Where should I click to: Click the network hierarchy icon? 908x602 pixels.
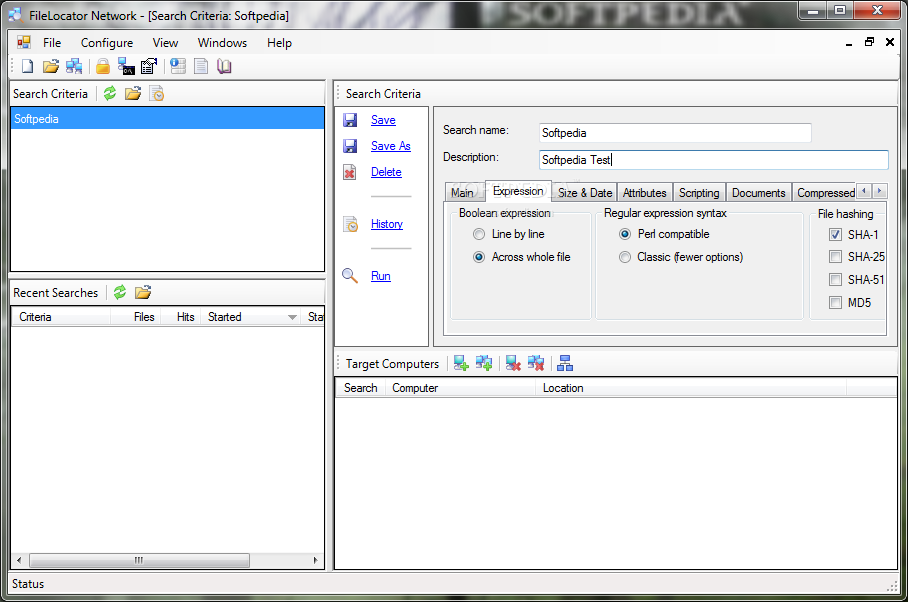click(x=565, y=364)
